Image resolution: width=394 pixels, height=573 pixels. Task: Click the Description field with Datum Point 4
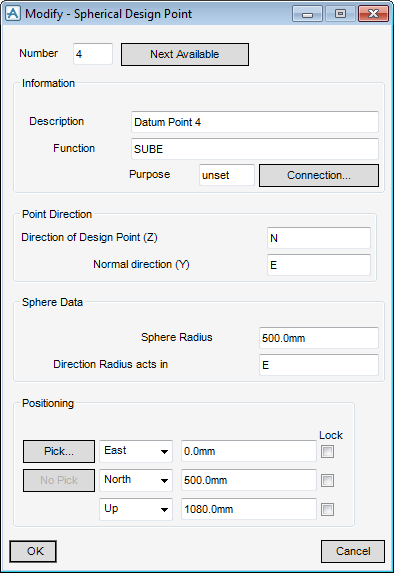pos(255,122)
